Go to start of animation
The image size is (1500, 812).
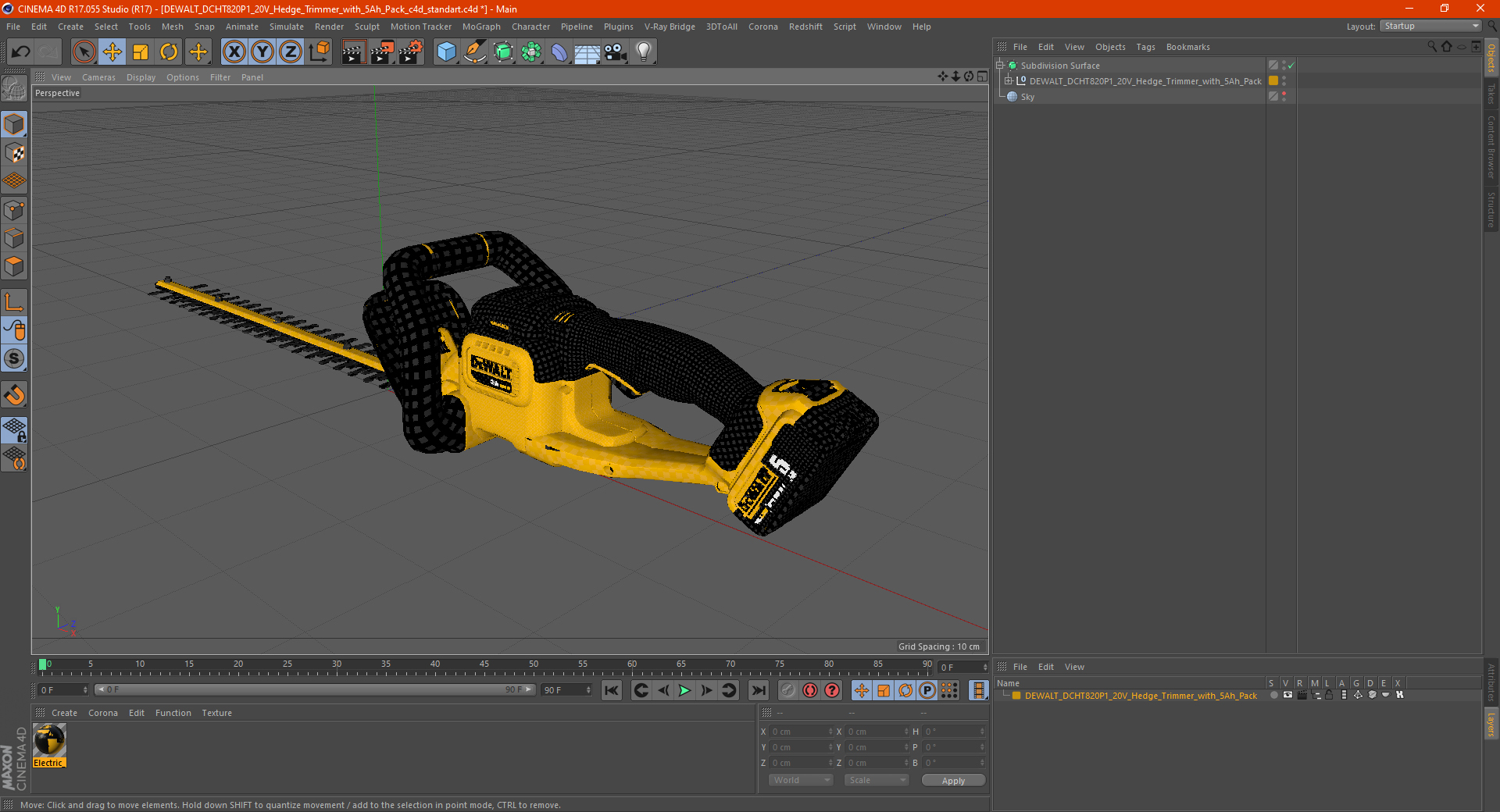click(x=612, y=690)
